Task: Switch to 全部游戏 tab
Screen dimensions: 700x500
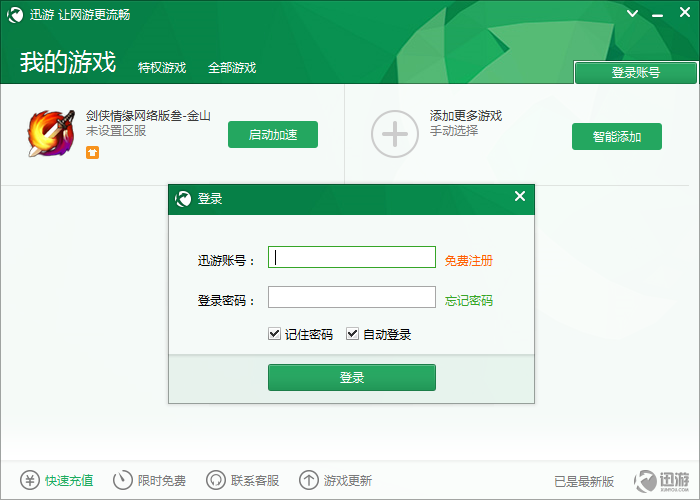Action: (232, 68)
